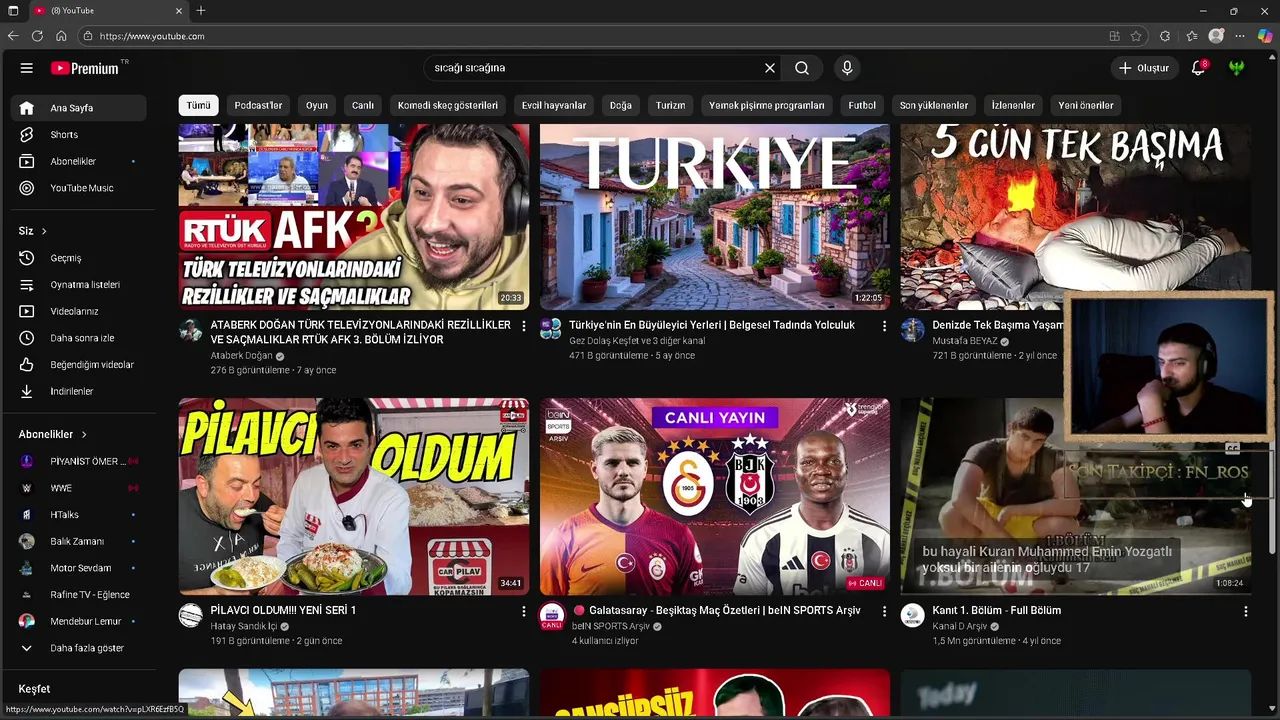The width and height of the screenshot is (1280, 720).
Task: Open options menu for Galatasaray - Beşiktaş video
Action: coord(884,611)
